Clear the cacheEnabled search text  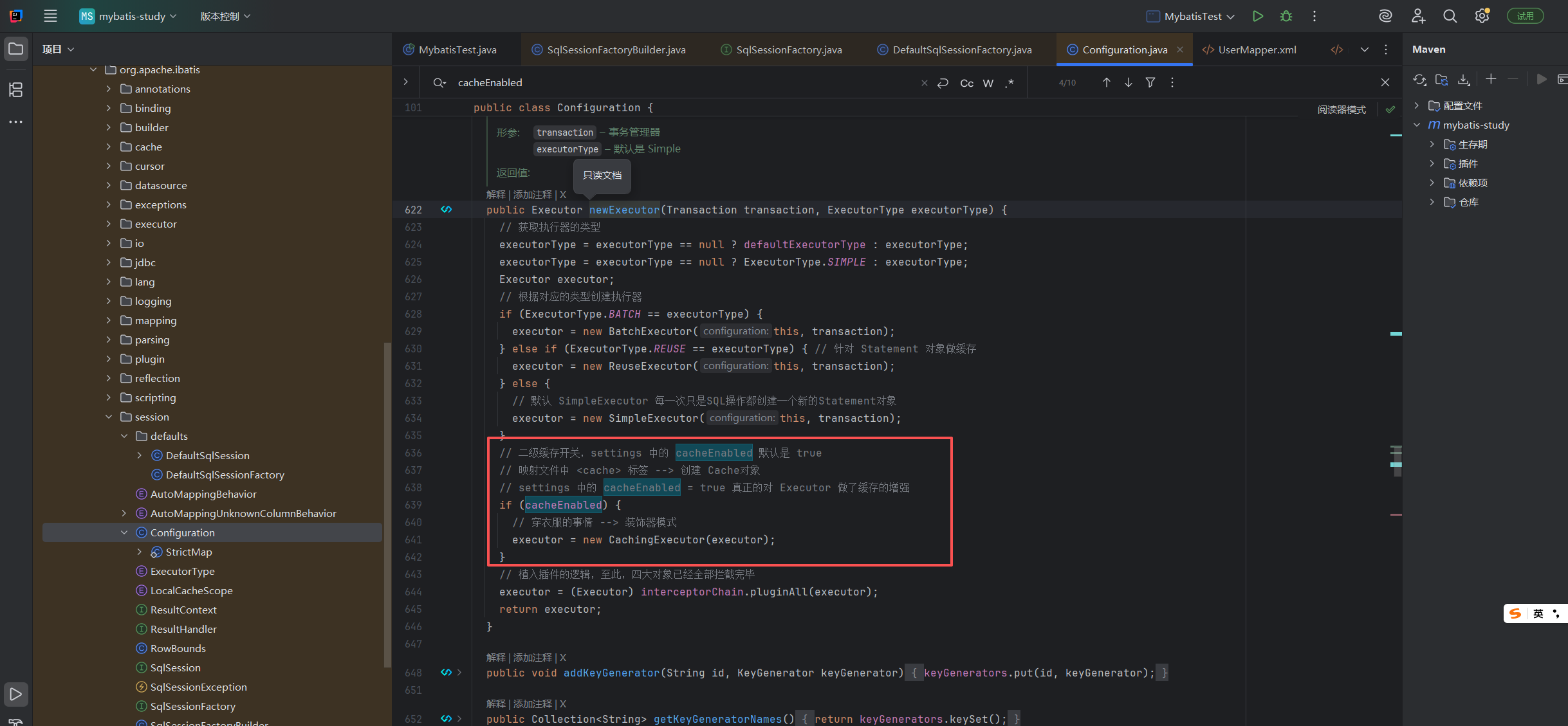tap(924, 83)
